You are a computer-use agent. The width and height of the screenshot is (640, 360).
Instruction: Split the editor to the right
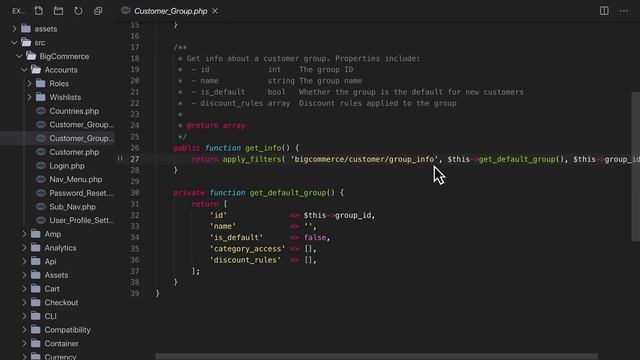604,11
